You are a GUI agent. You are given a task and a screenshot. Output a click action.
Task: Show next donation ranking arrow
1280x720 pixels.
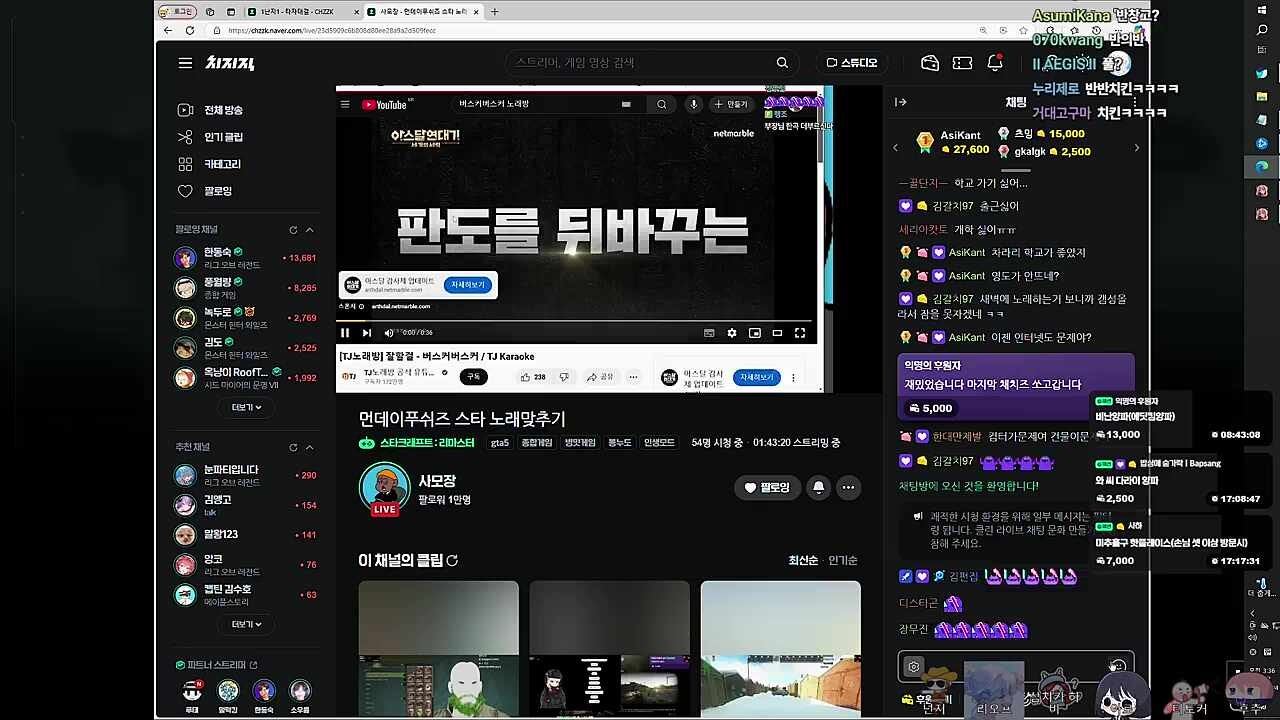coord(1136,148)
